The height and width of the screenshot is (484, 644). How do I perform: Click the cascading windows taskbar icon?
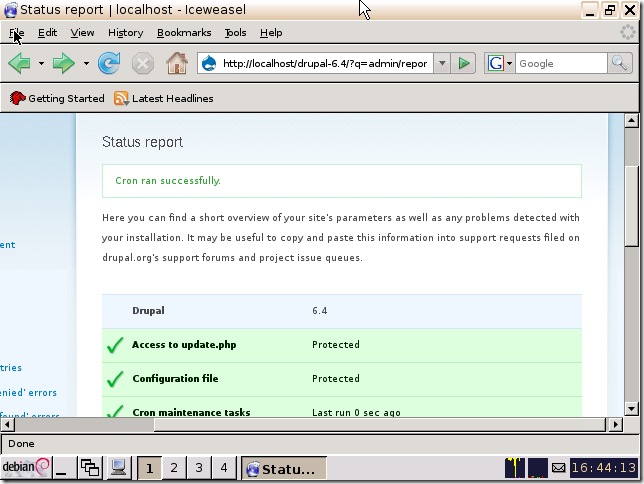coord(90,468)
